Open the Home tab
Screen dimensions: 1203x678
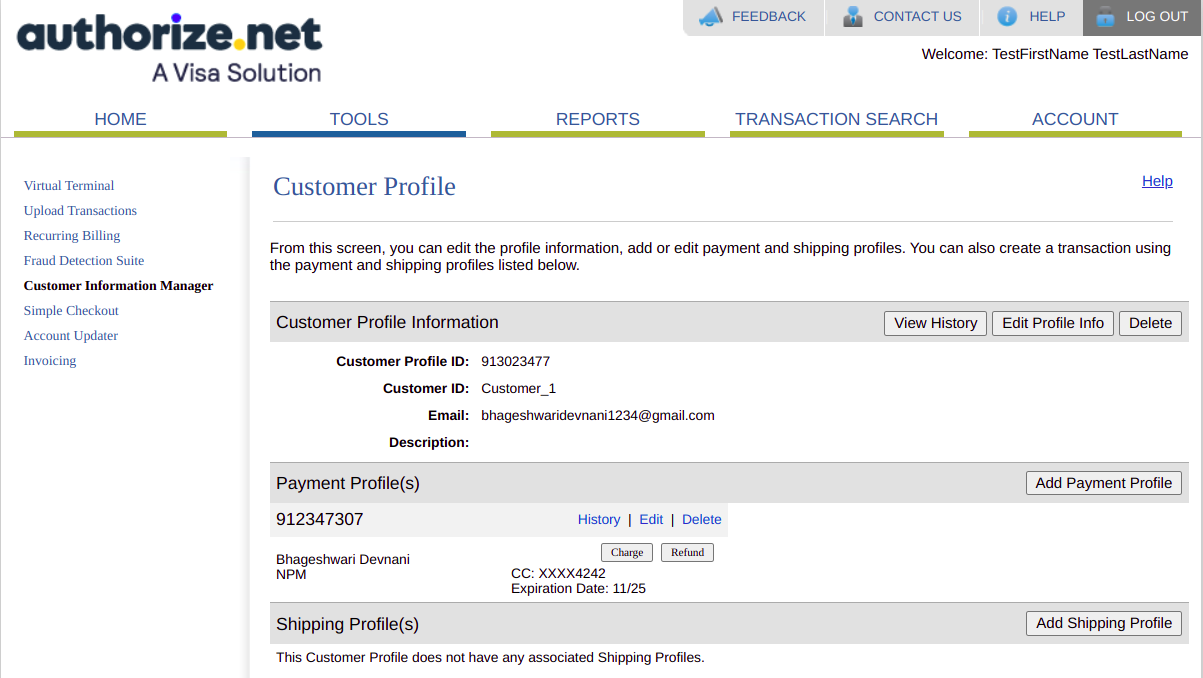coord(120,119)
